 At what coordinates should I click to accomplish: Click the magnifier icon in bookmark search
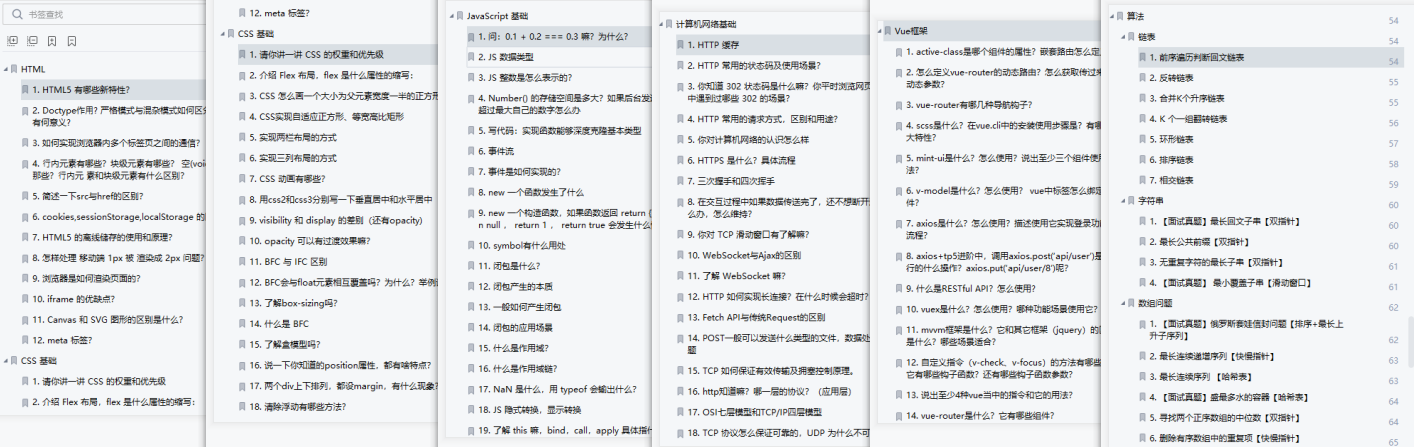point(16,14)
